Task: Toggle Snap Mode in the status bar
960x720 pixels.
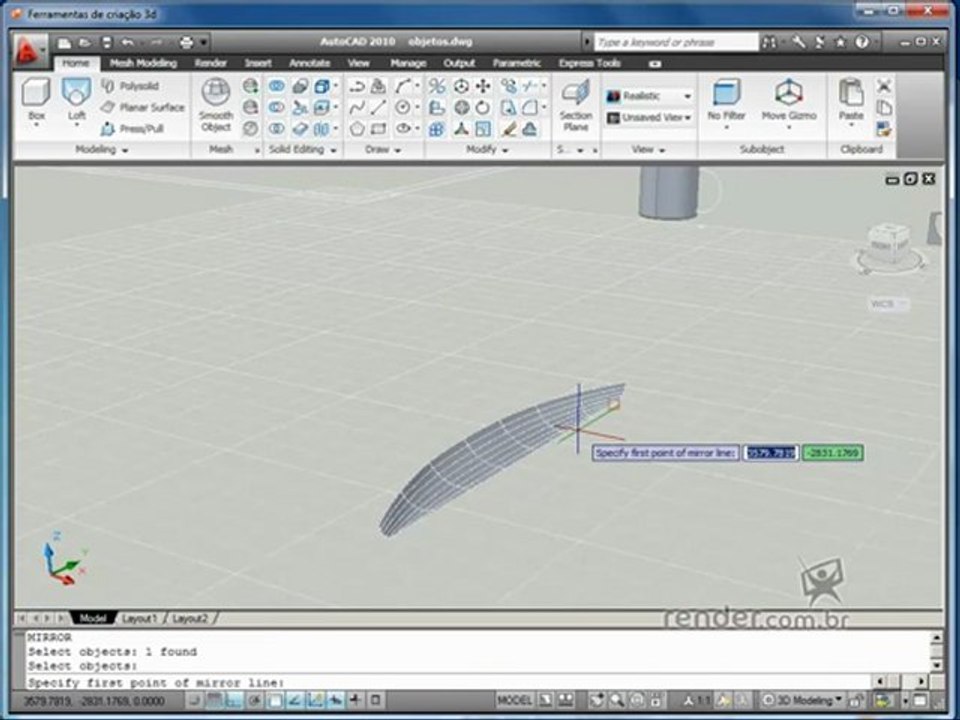Action: [194, 700]
